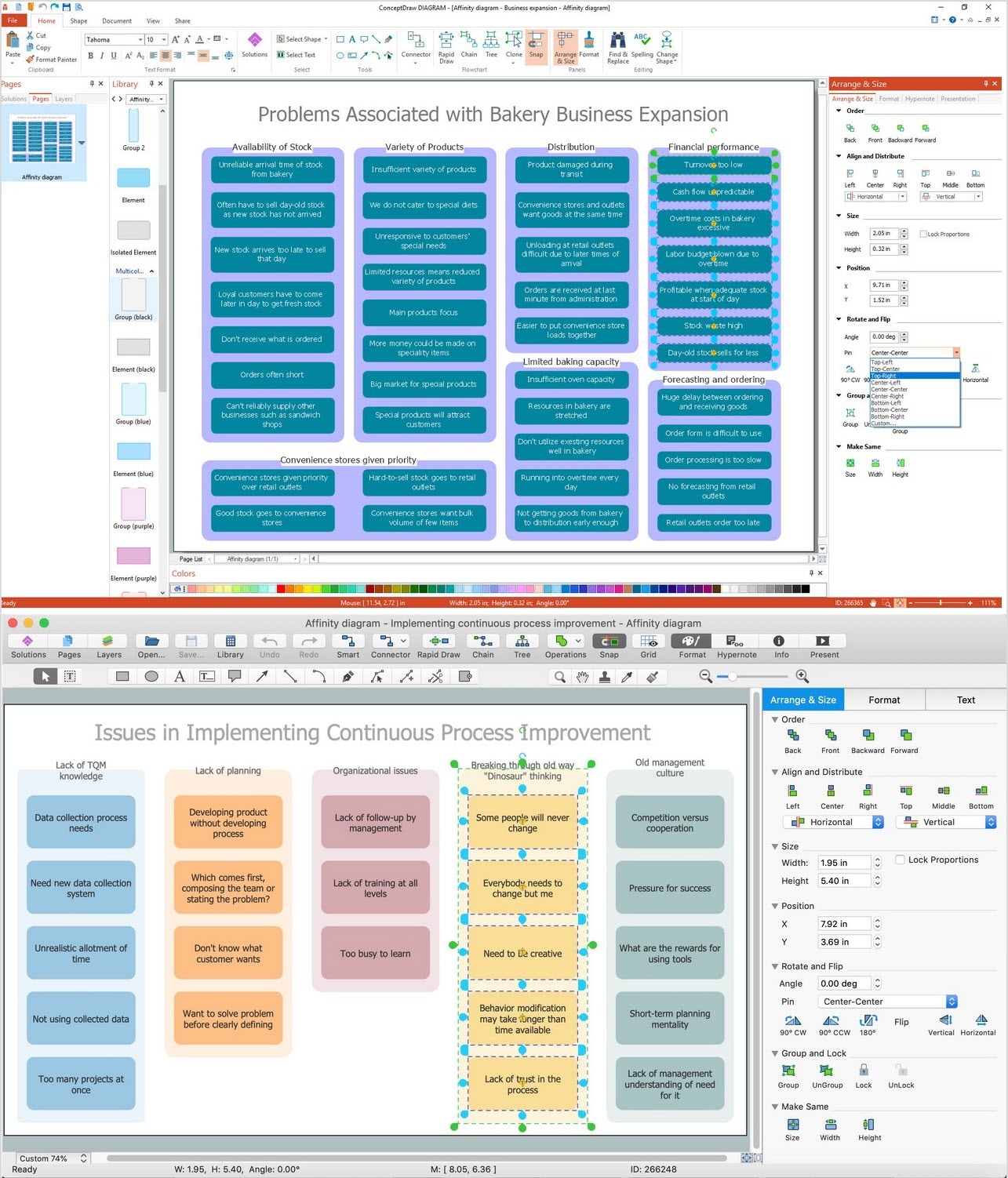Screen dimensions: 1008x1178
Task: Click the Find & Replace icon
Action: click(617, 44)
